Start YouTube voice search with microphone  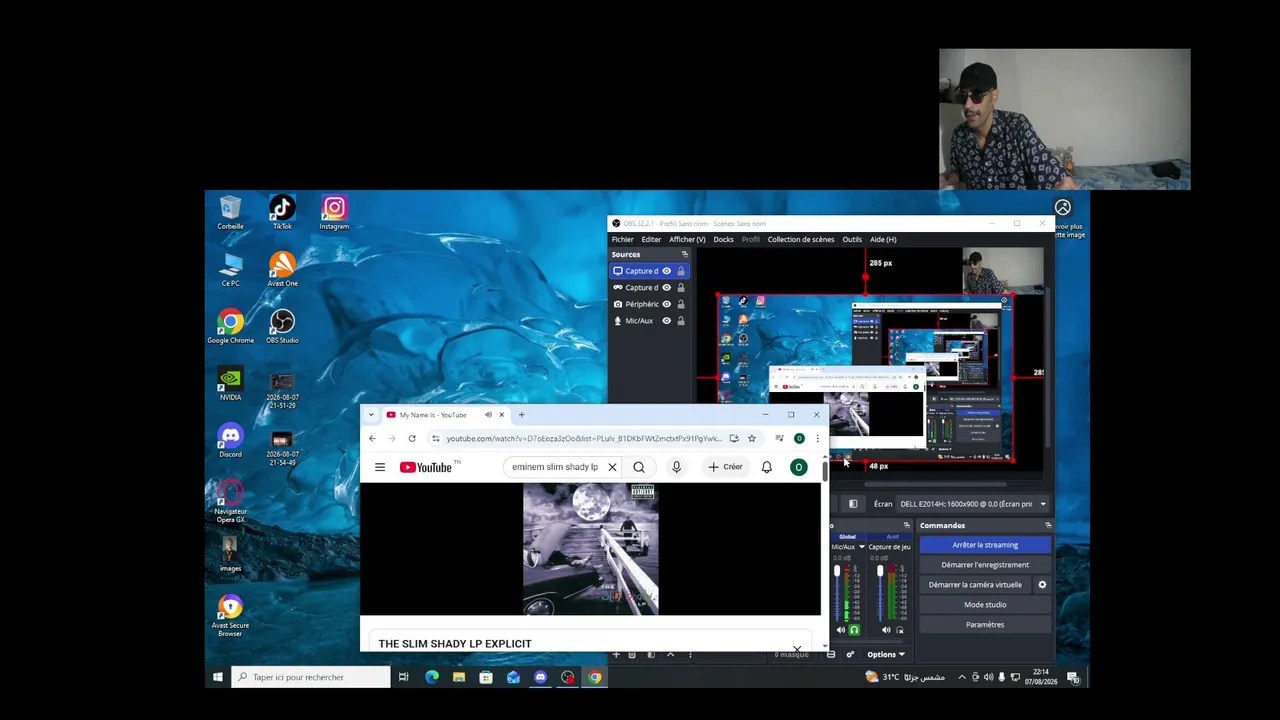[676, 467]
